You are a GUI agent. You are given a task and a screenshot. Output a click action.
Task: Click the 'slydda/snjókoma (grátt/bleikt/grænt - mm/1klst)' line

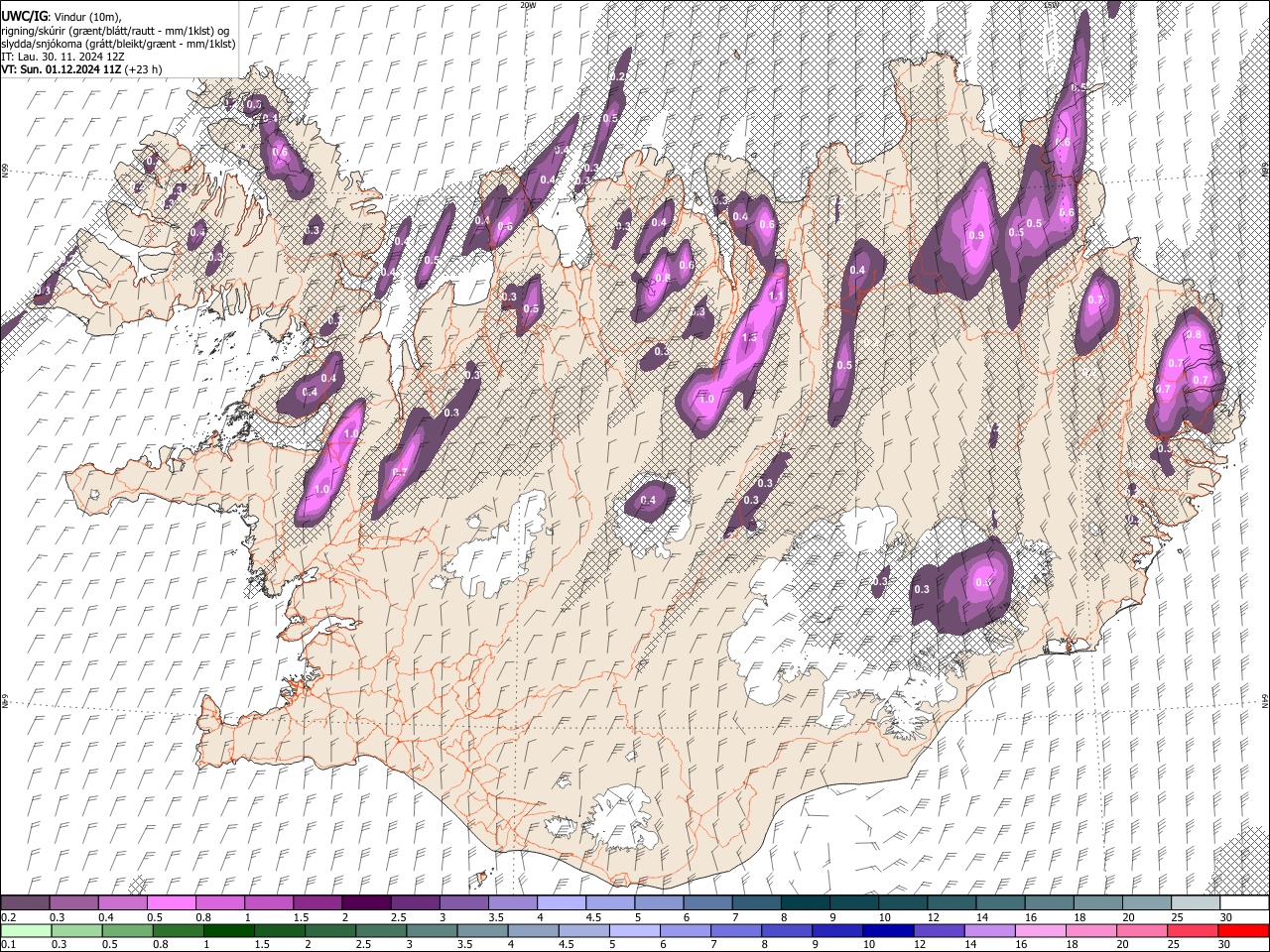[118, 44]
